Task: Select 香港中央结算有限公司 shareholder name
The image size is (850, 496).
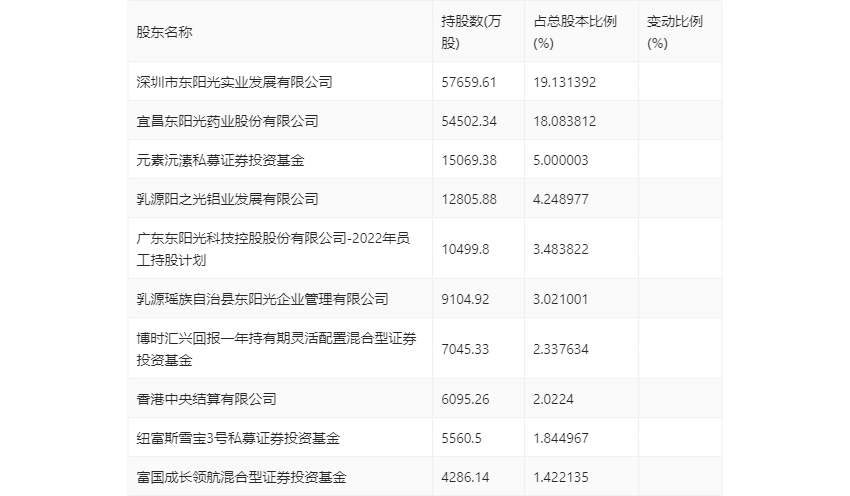Action: click(206, 399)
